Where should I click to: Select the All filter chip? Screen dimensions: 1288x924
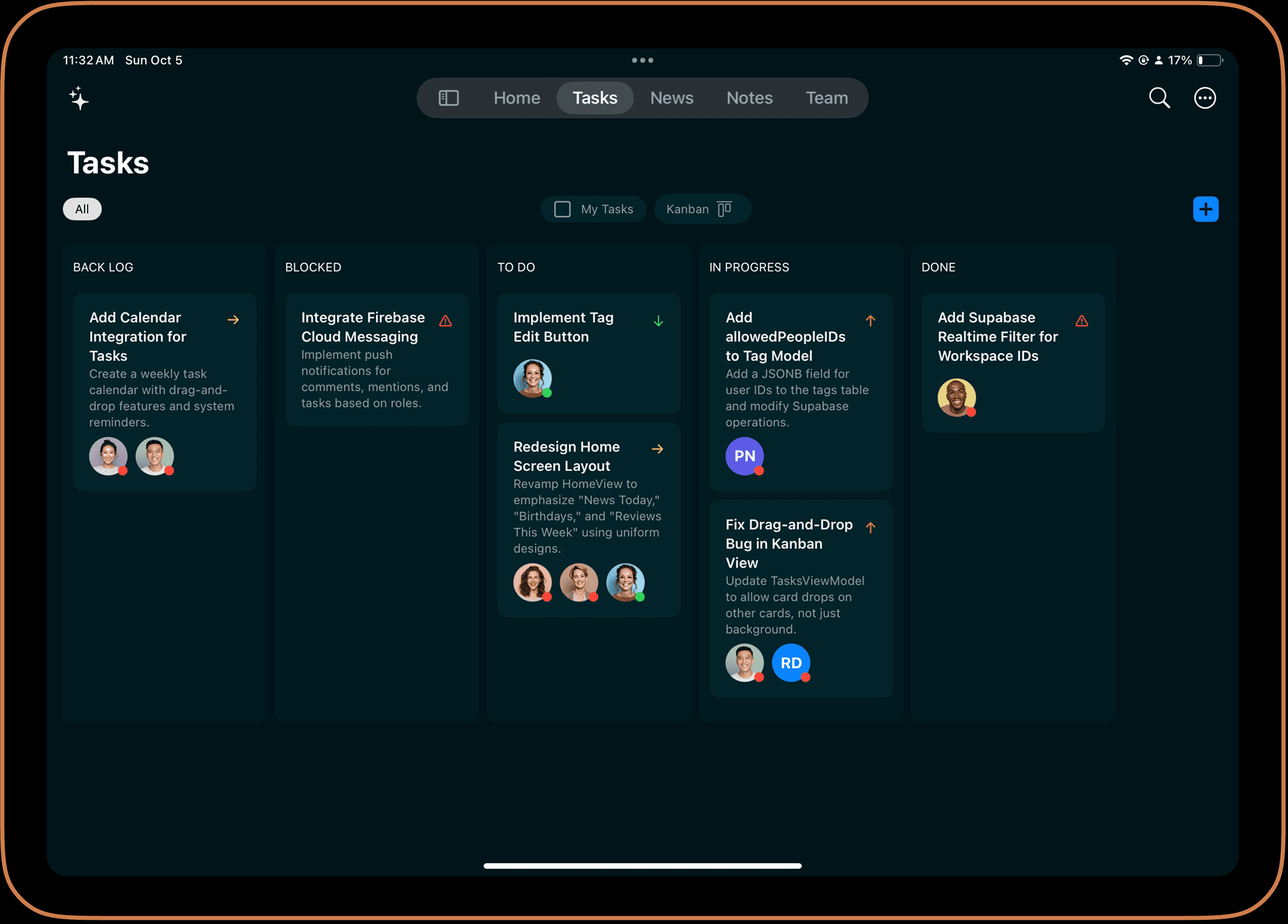click(82, 209)
